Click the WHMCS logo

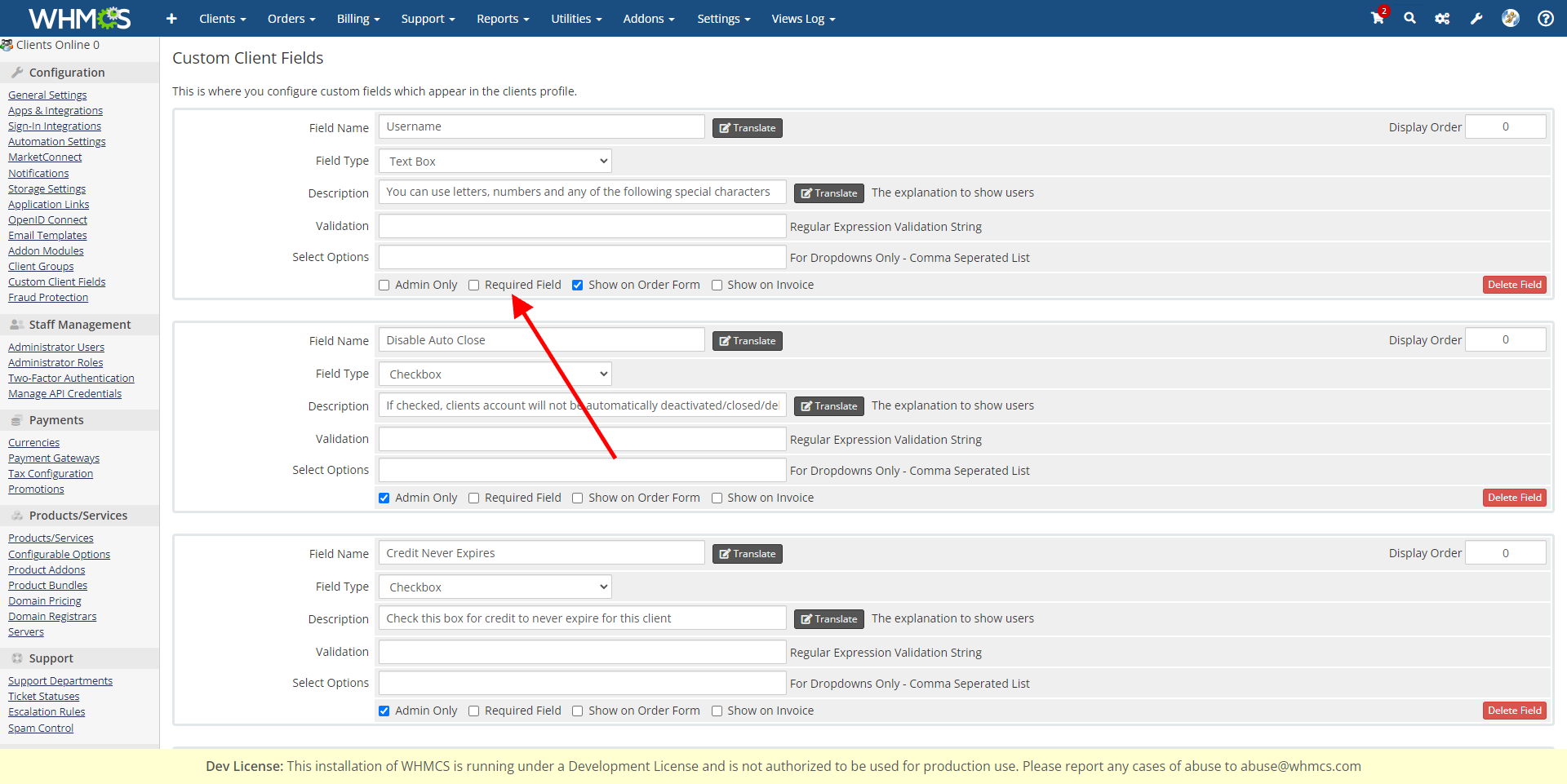(x=79, y=18)
